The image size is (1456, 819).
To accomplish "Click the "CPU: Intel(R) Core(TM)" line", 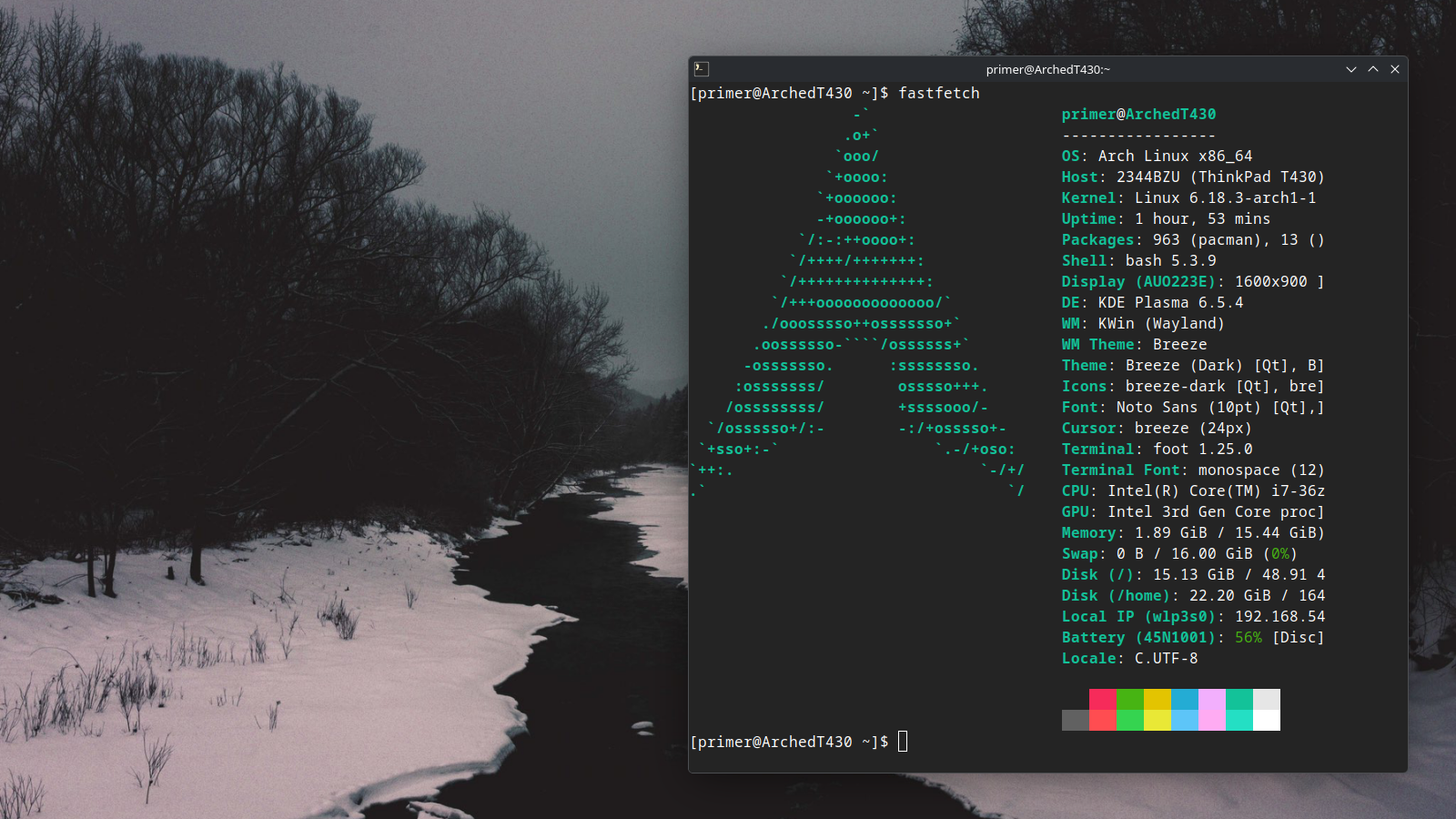I will click(x=1193, y=490).
